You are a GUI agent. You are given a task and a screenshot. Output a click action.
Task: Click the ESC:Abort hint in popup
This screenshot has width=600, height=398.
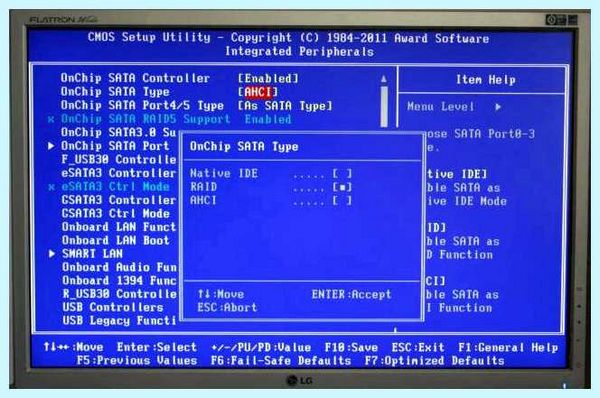point(227,307)
